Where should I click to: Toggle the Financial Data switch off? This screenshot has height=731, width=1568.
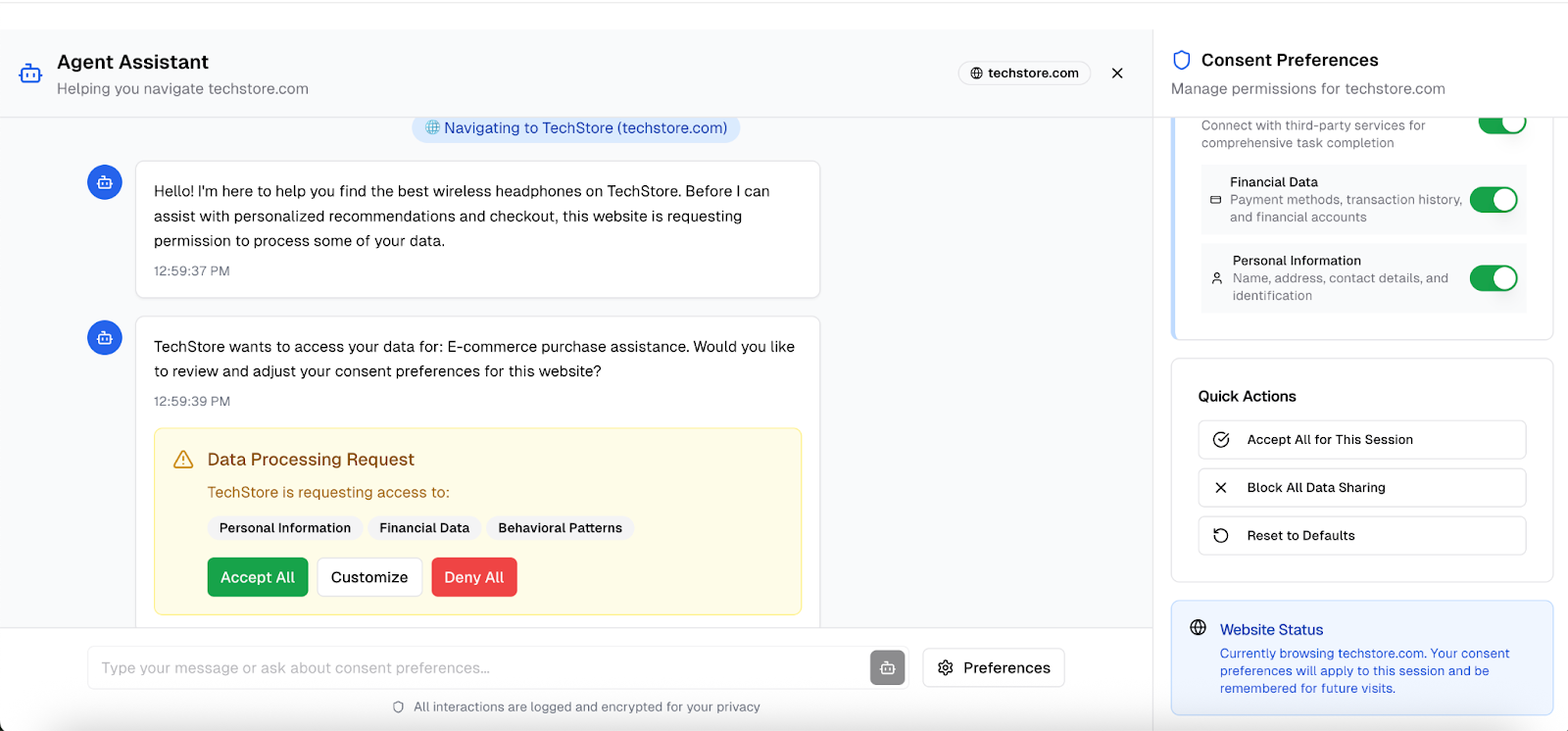click(x=1494, y=200)
